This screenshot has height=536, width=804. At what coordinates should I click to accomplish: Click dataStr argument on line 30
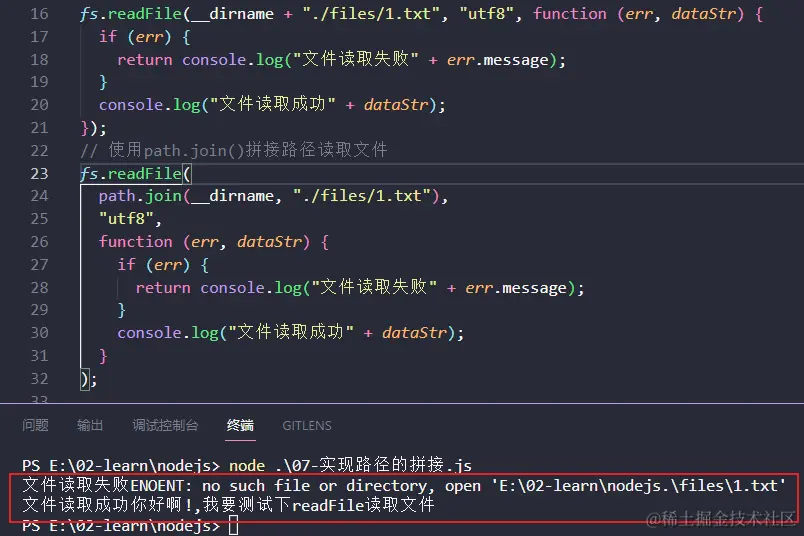414,333
